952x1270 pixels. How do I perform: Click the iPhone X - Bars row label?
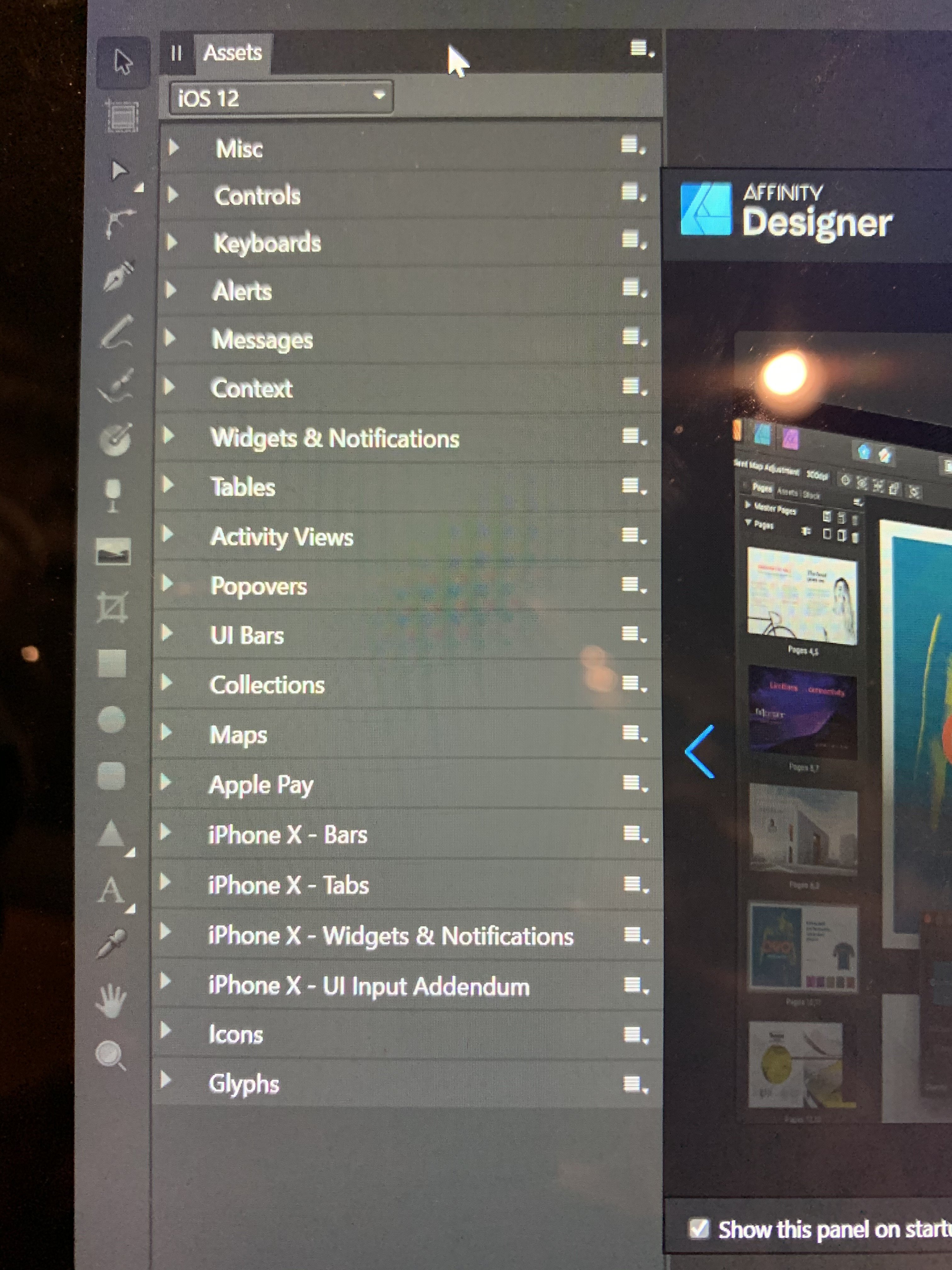(x=287, y=835)
